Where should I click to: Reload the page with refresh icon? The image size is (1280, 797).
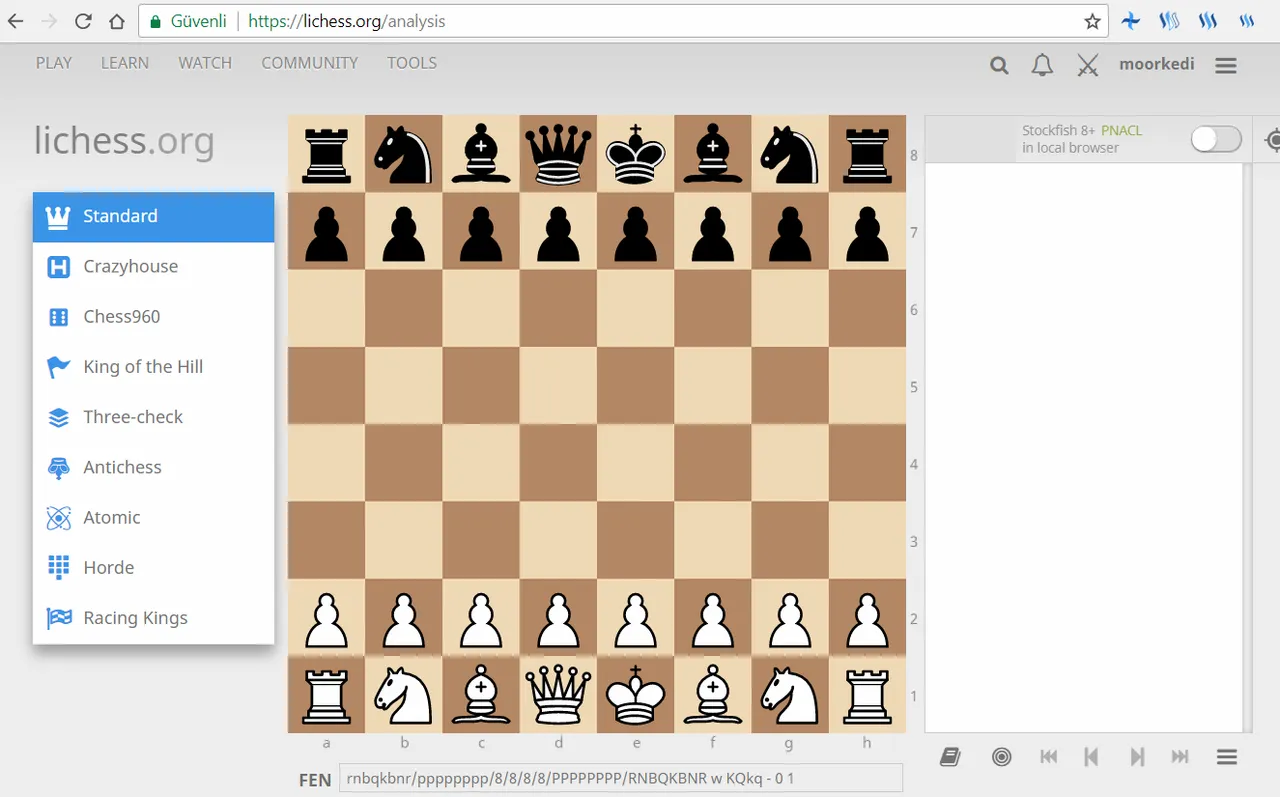83,21
